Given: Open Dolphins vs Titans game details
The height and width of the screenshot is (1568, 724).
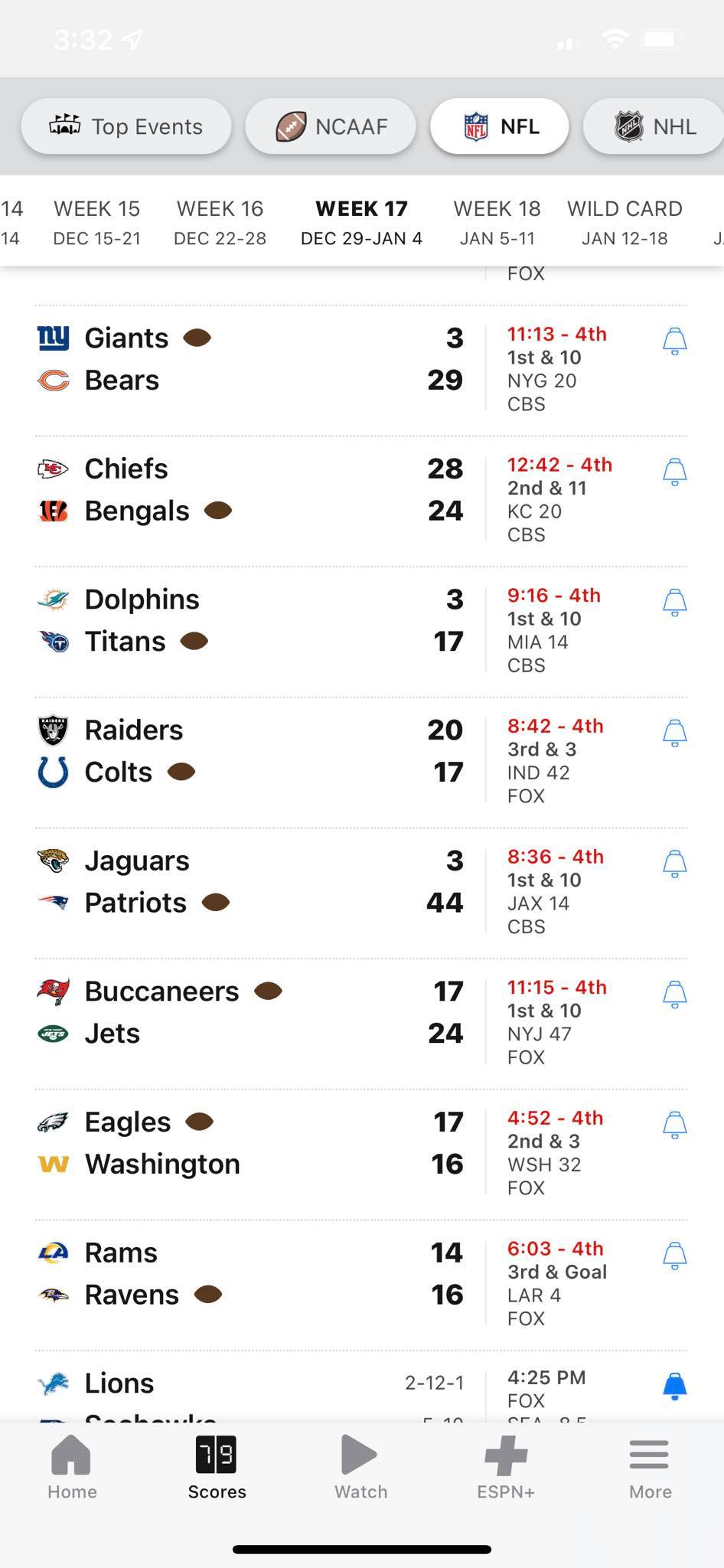Looking at the screenshot, I should 361,632.
